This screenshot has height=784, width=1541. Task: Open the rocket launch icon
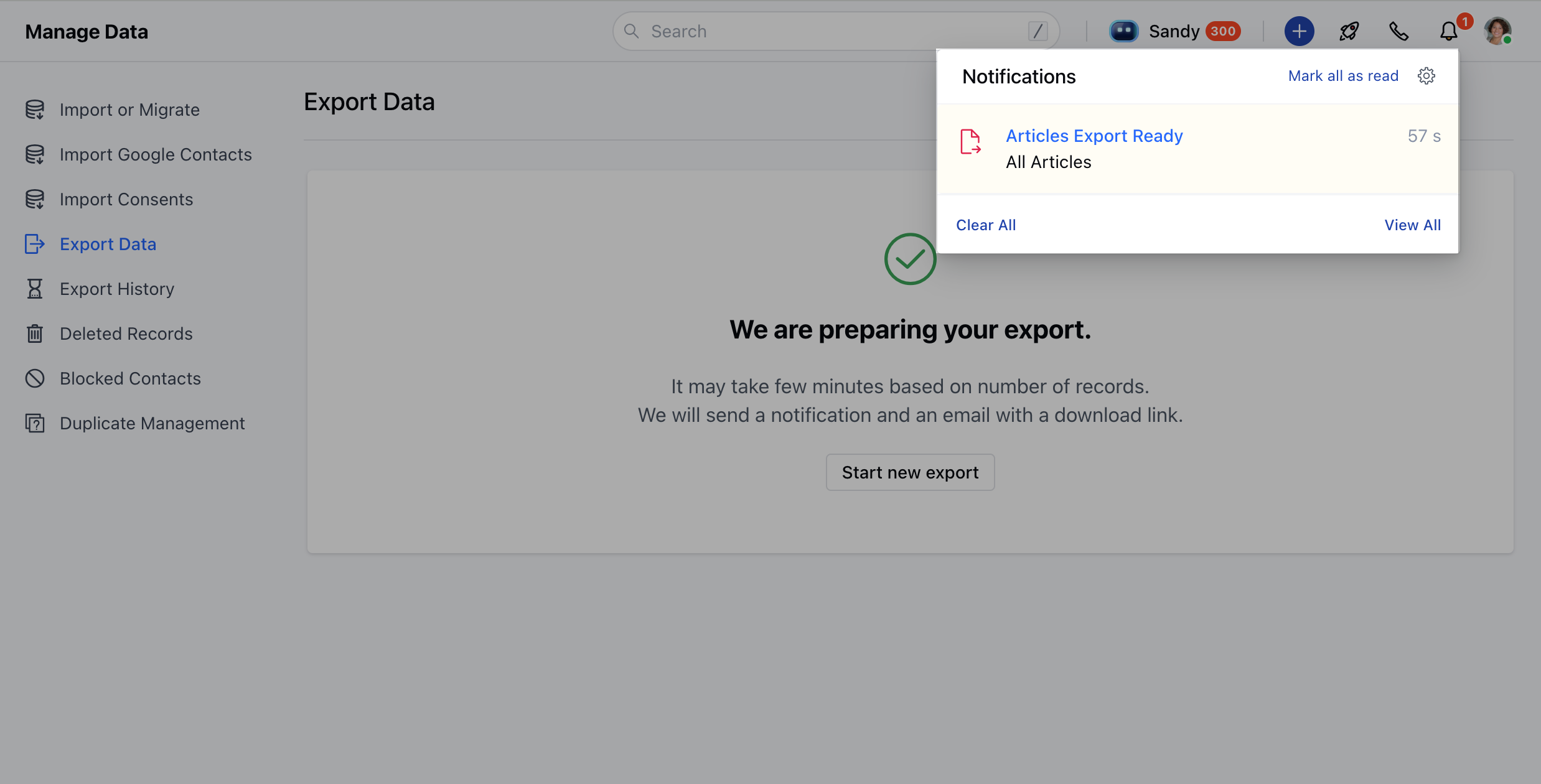[1349, 31]
